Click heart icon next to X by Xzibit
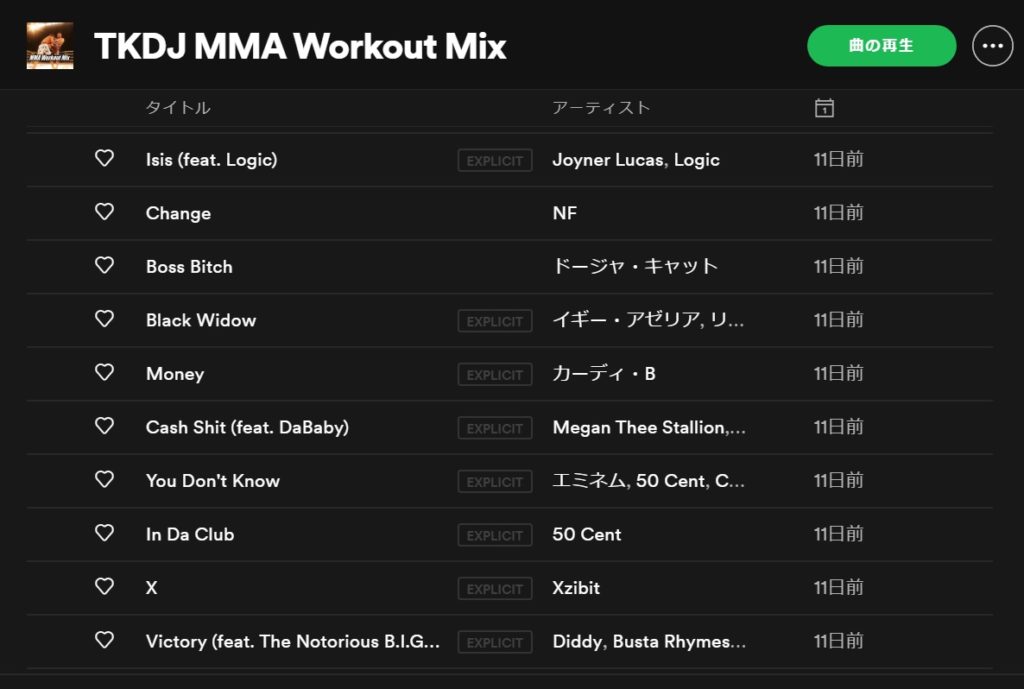 pyautogui.click(x=104, y=587)
